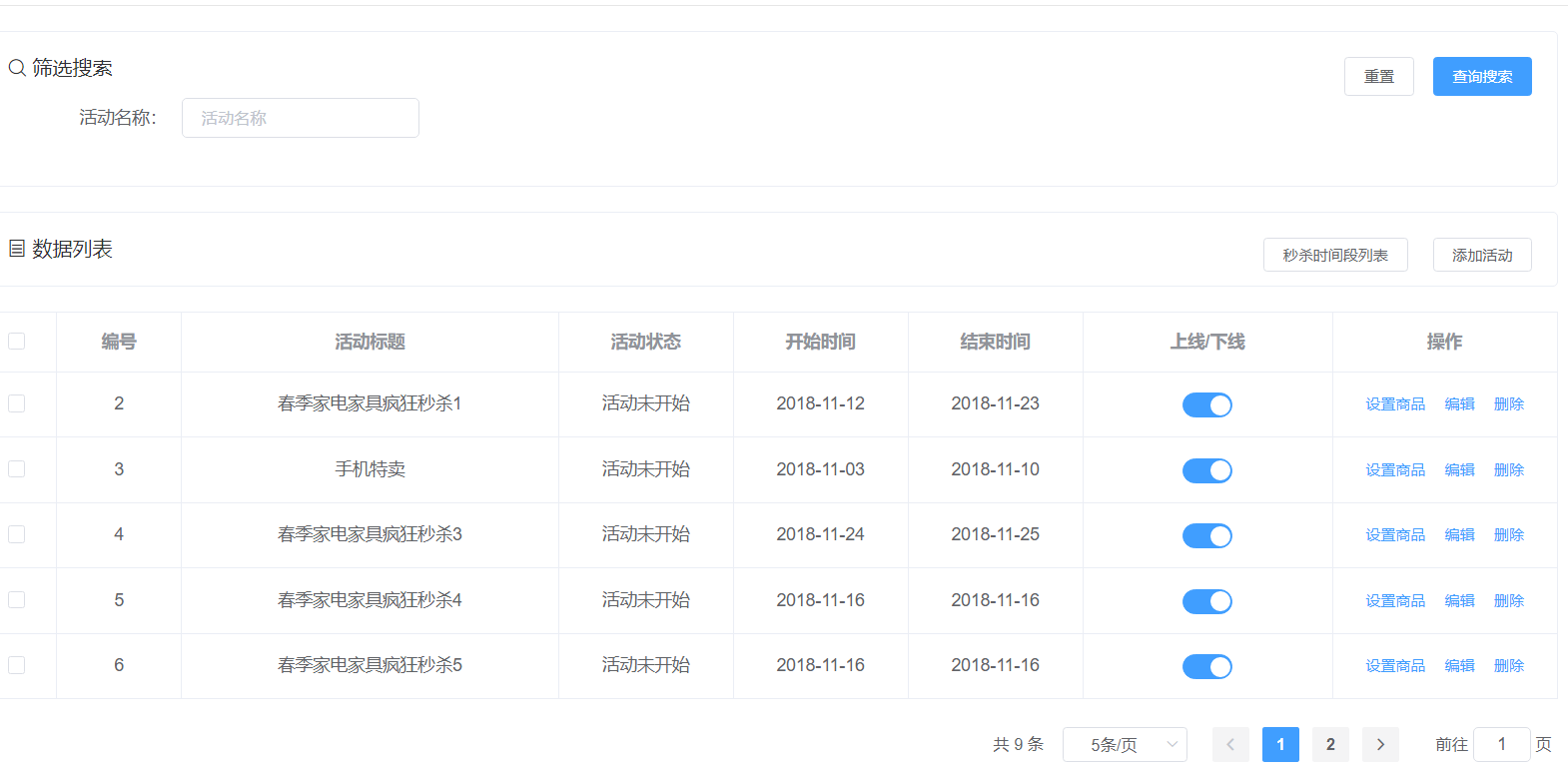
Task: Click the 操作 column header
Action: coord(1444,342)
